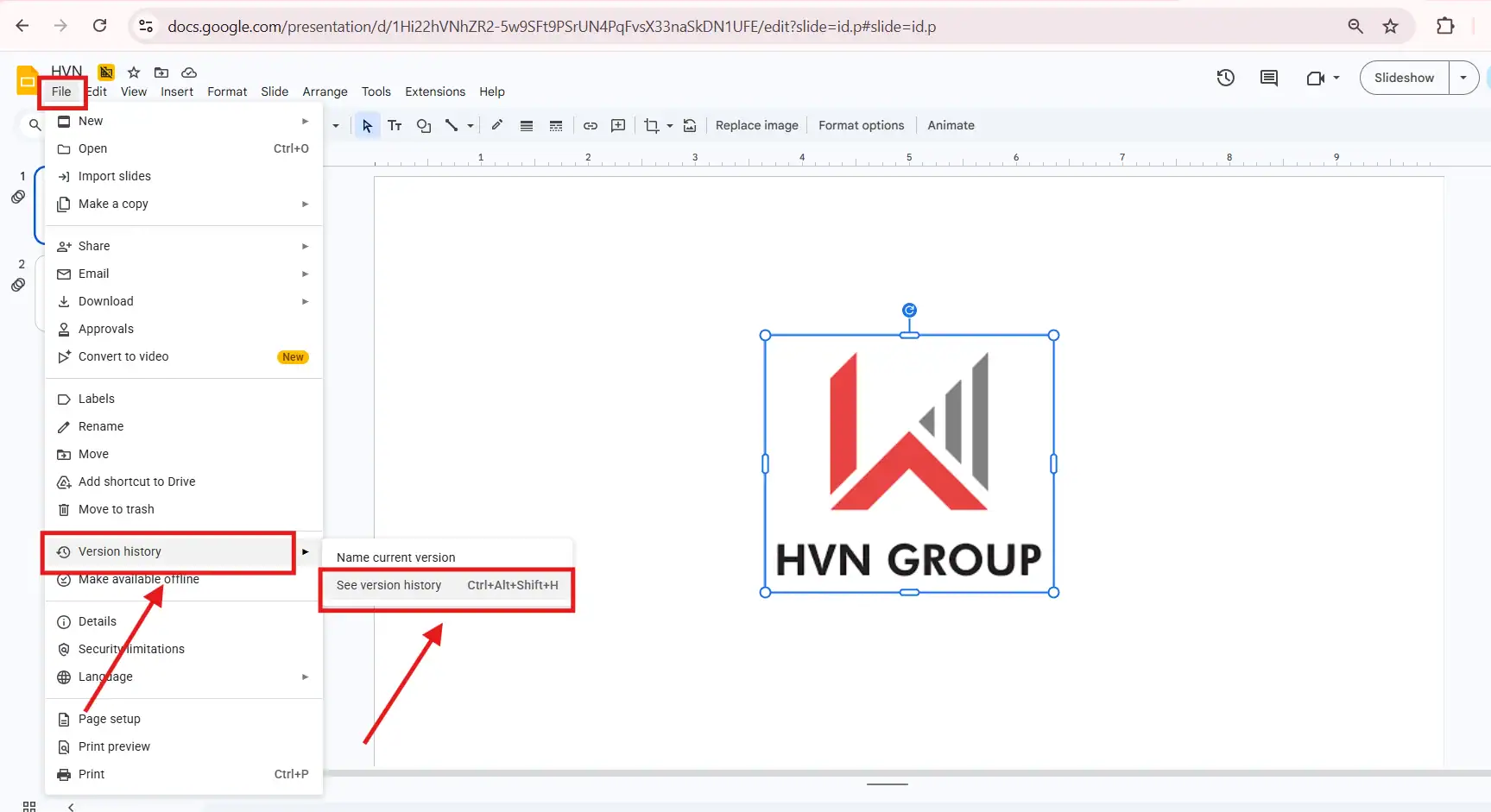The image size is (1491, 812).
Task: Open the comment history panel
Action: click(1268, 78)
